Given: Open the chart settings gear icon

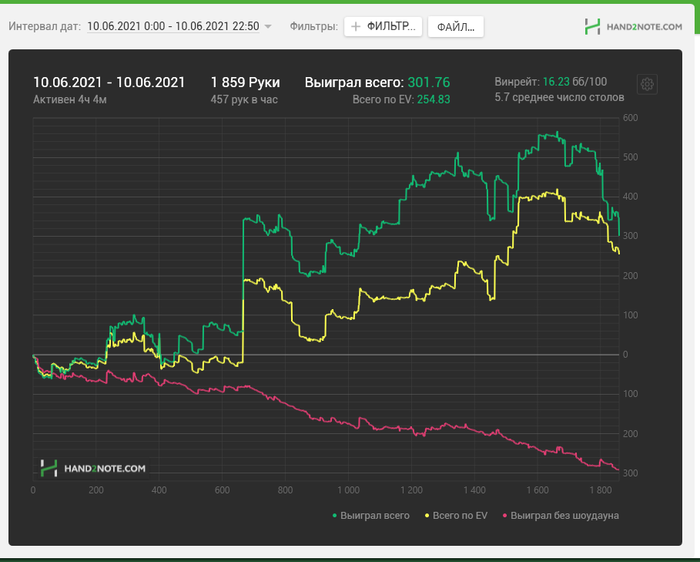Looking at the screenshot, I should pyautogui.click(x=647, y=84).
